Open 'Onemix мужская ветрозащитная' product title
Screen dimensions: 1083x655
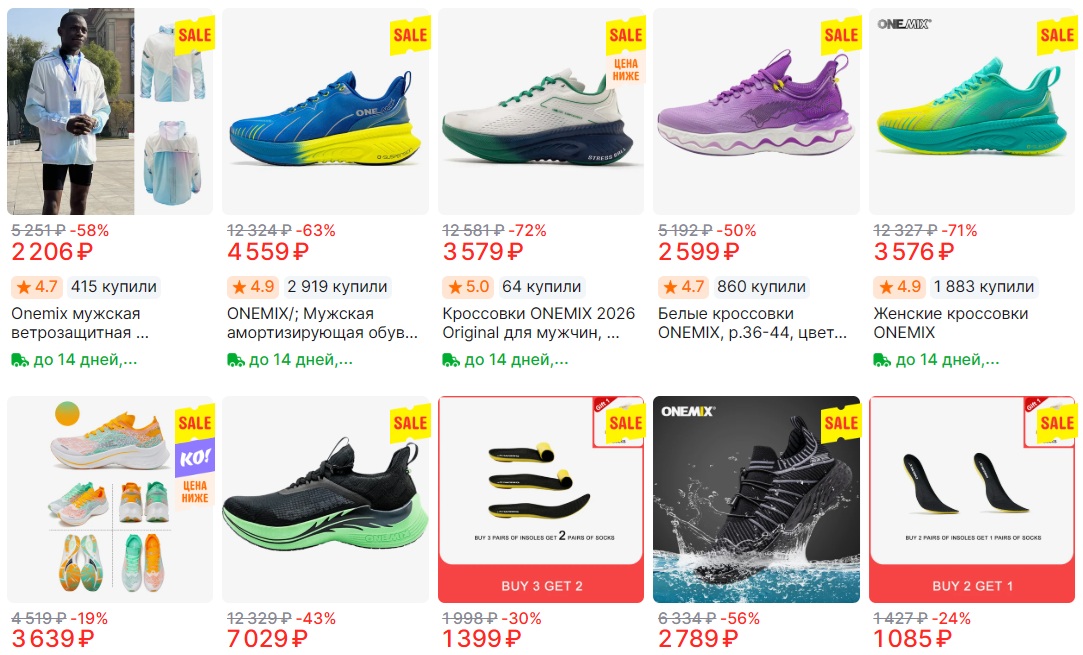[80, 323]
